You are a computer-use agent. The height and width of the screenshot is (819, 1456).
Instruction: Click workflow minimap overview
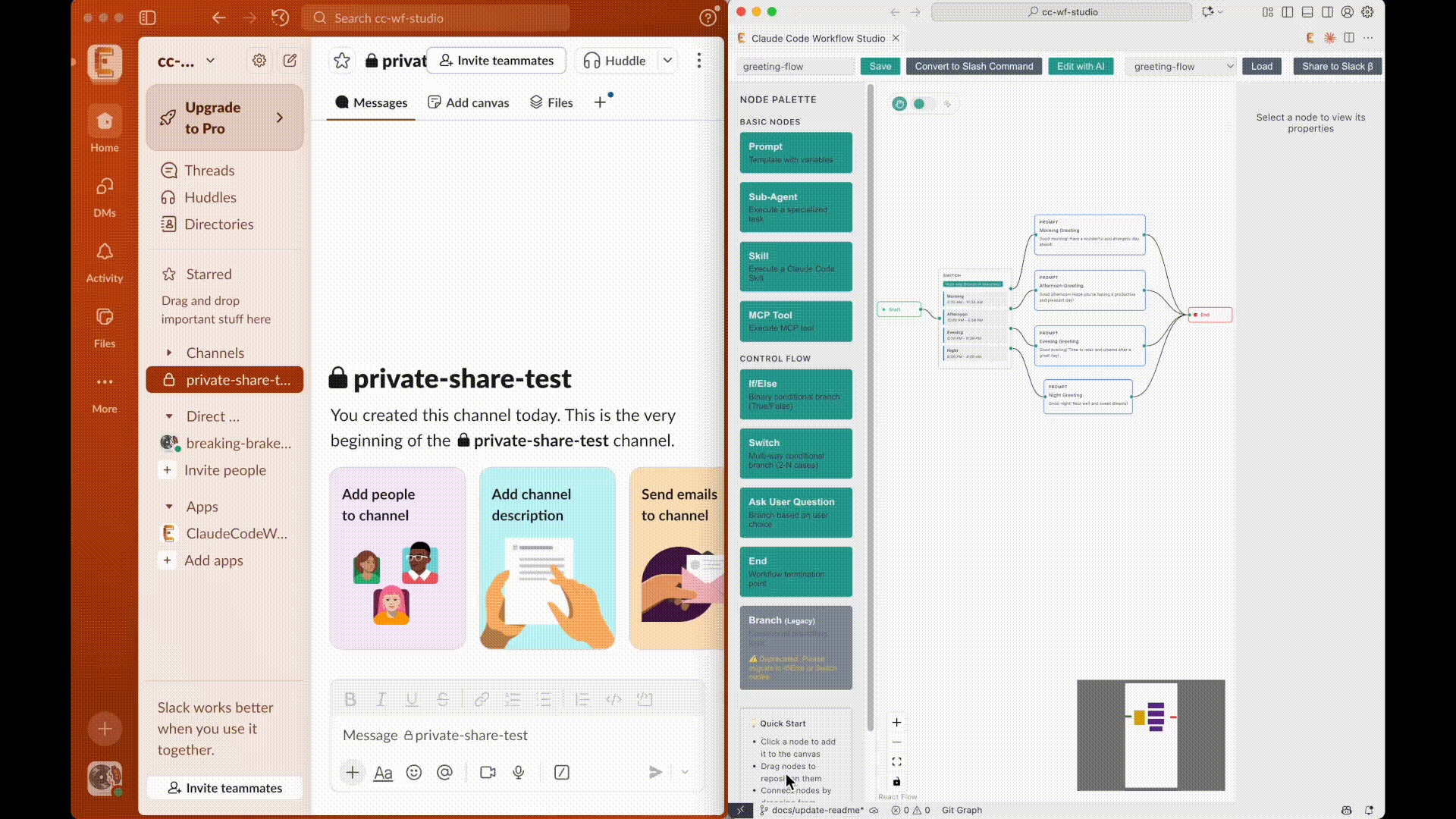[1150, 735]
